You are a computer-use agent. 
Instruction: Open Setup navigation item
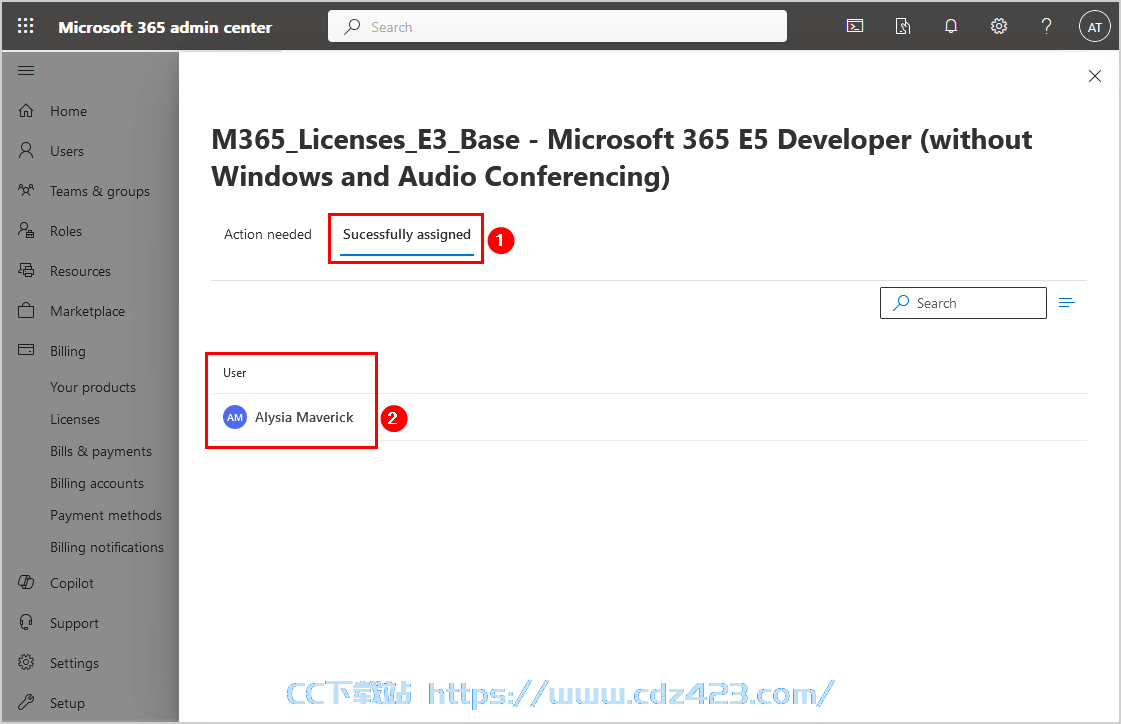pyautogui.click(x=67, y=703)
